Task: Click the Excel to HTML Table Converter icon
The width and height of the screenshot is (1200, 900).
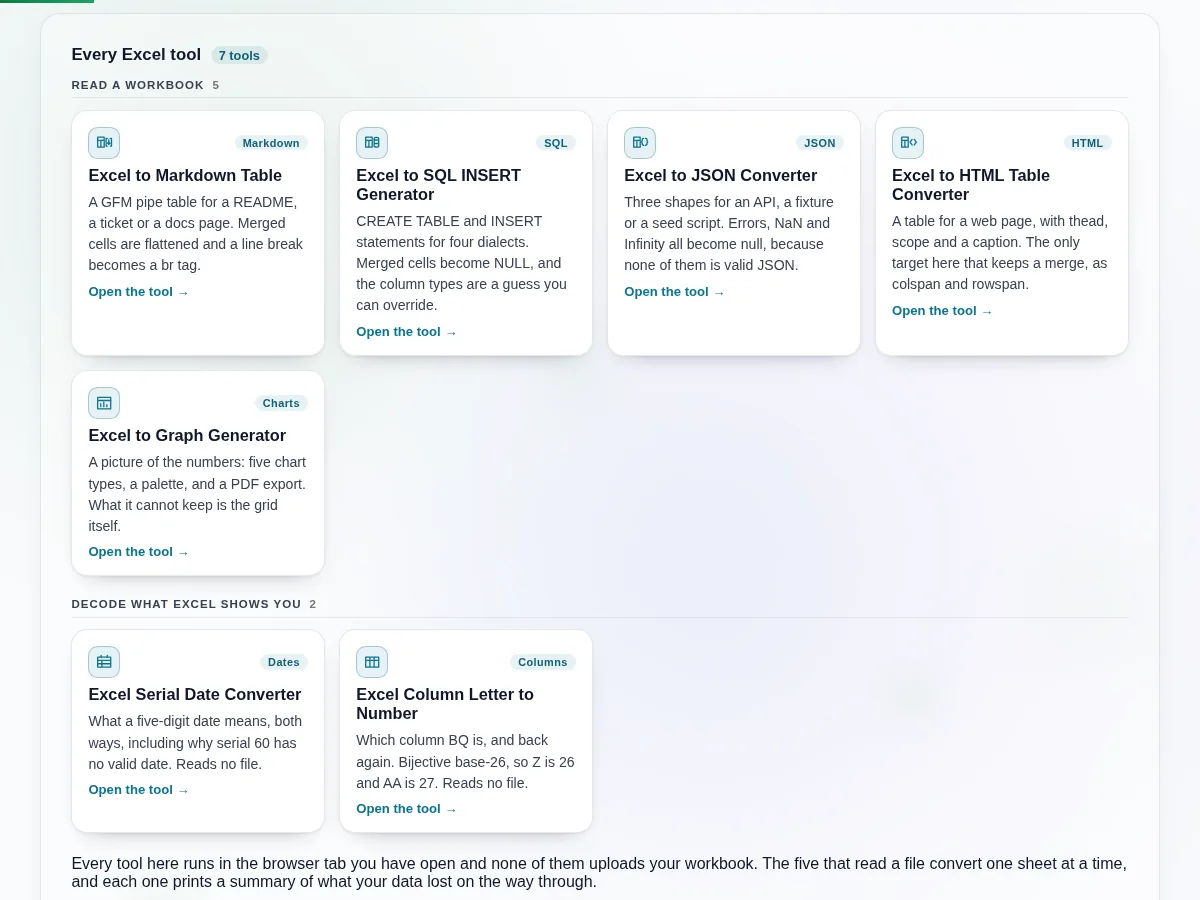Action: tap(908, 143)
